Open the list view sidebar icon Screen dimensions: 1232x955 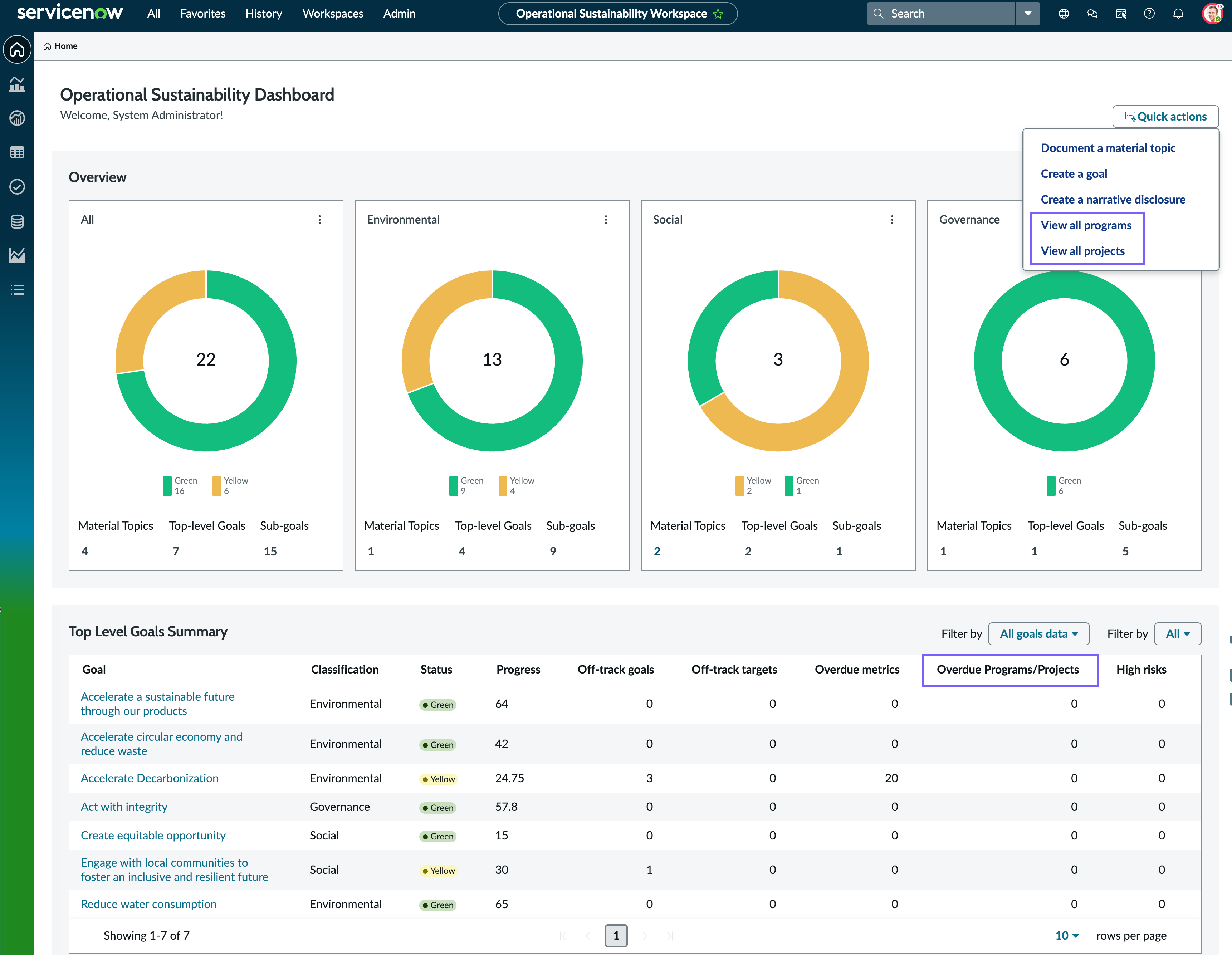click(17, 290)
